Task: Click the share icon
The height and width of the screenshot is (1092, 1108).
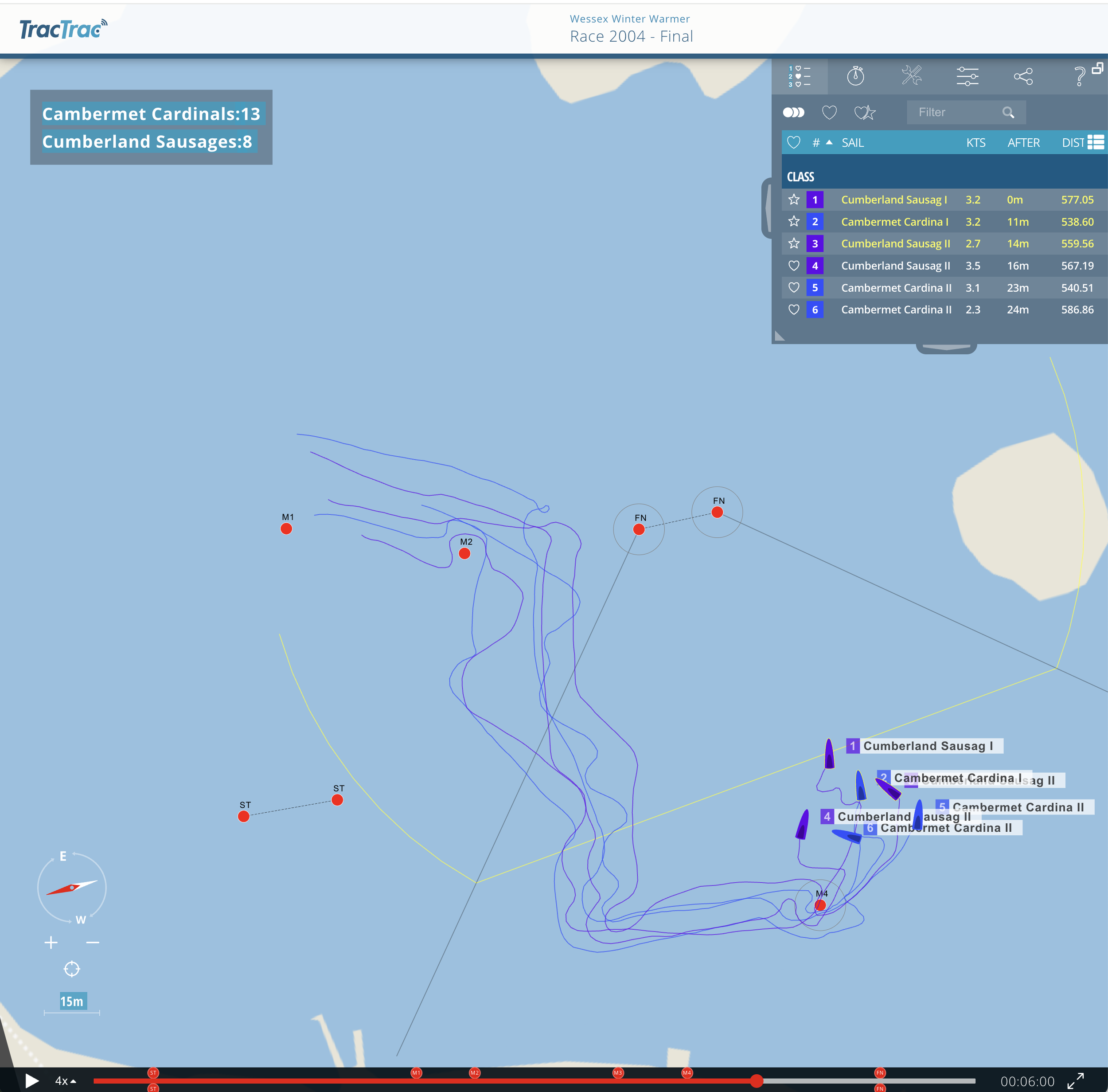Action: click(1023, 76)
